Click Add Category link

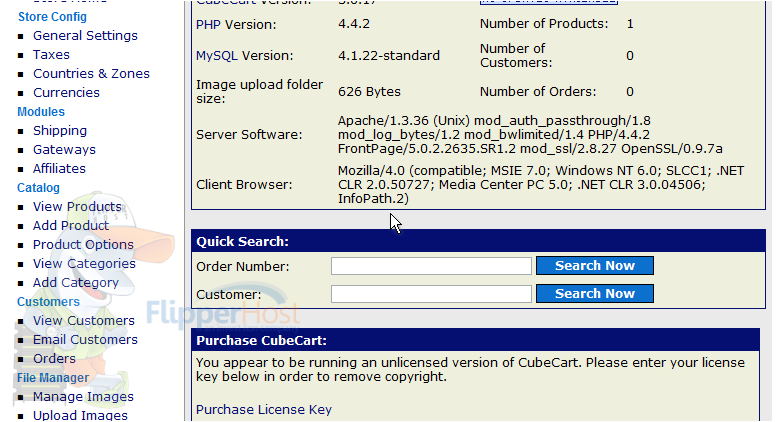(x=76, y=282)
